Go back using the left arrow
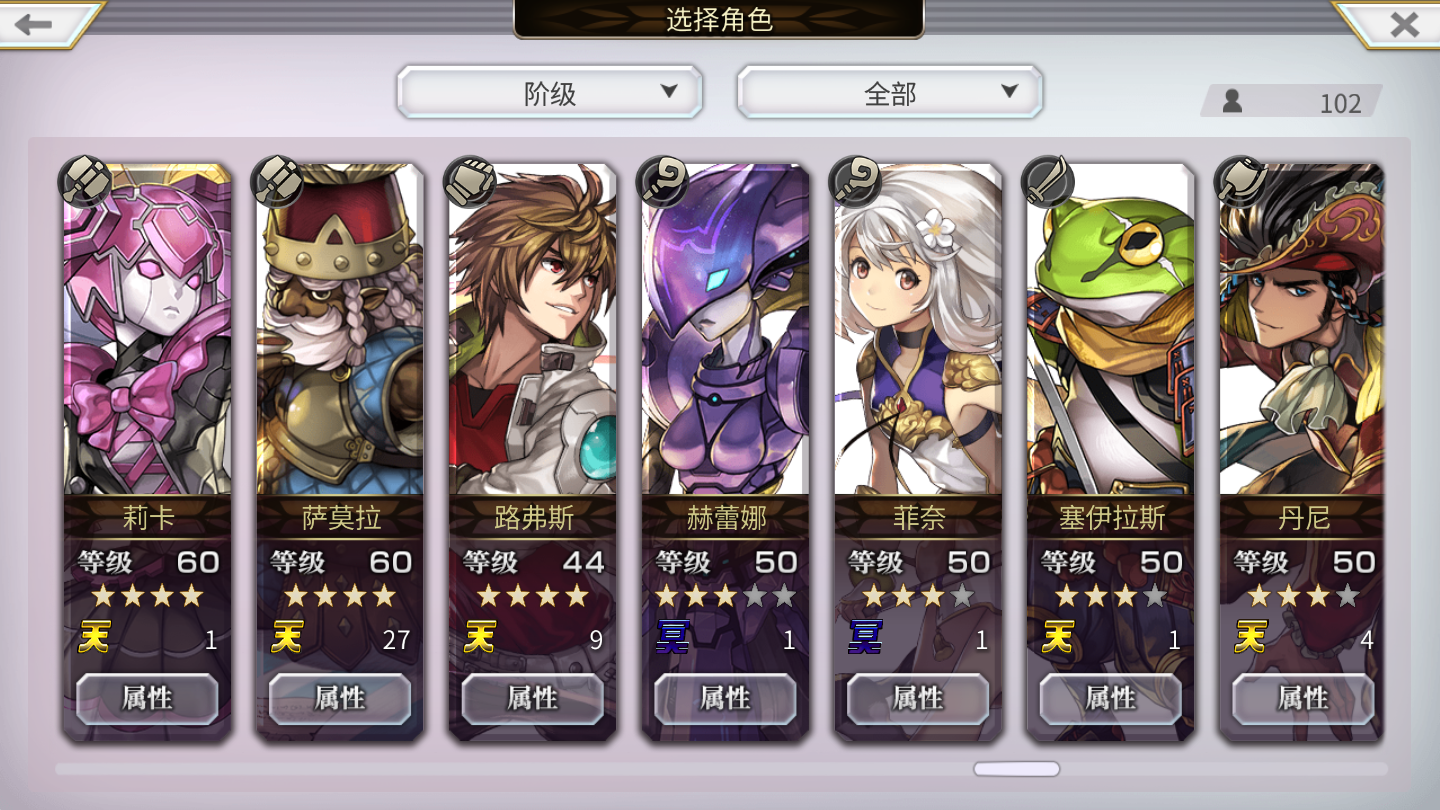The image size is (1440, 810). point(35,24)
